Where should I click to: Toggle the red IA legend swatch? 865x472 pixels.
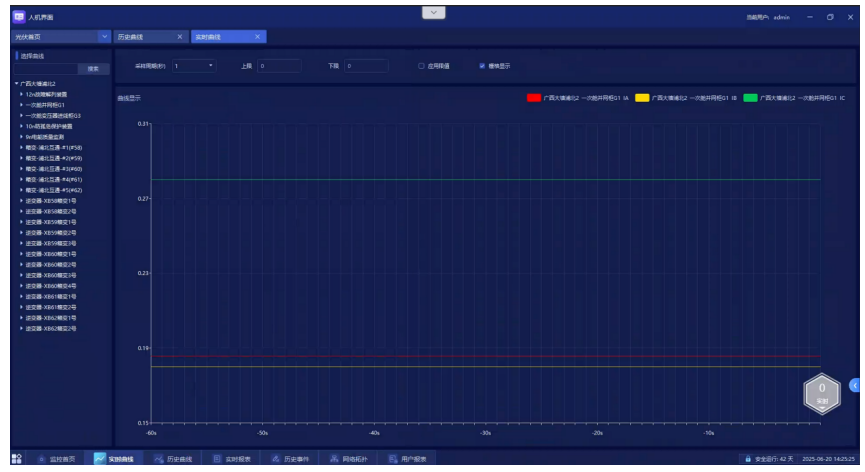click(x=533, y=98)
